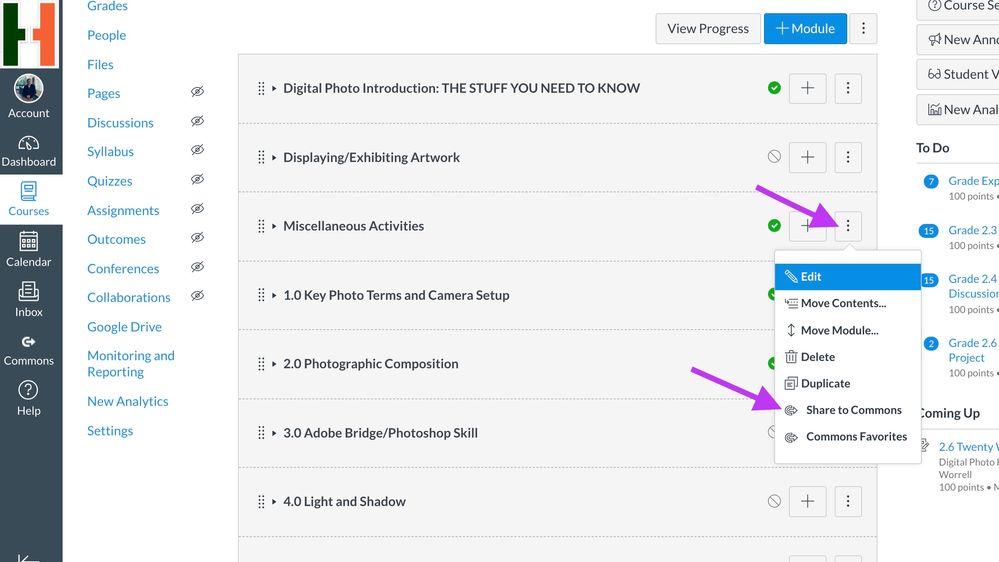999x562 pixels.
Task: Expand the Miscellaneous Activities module
Action: (275, 226)
